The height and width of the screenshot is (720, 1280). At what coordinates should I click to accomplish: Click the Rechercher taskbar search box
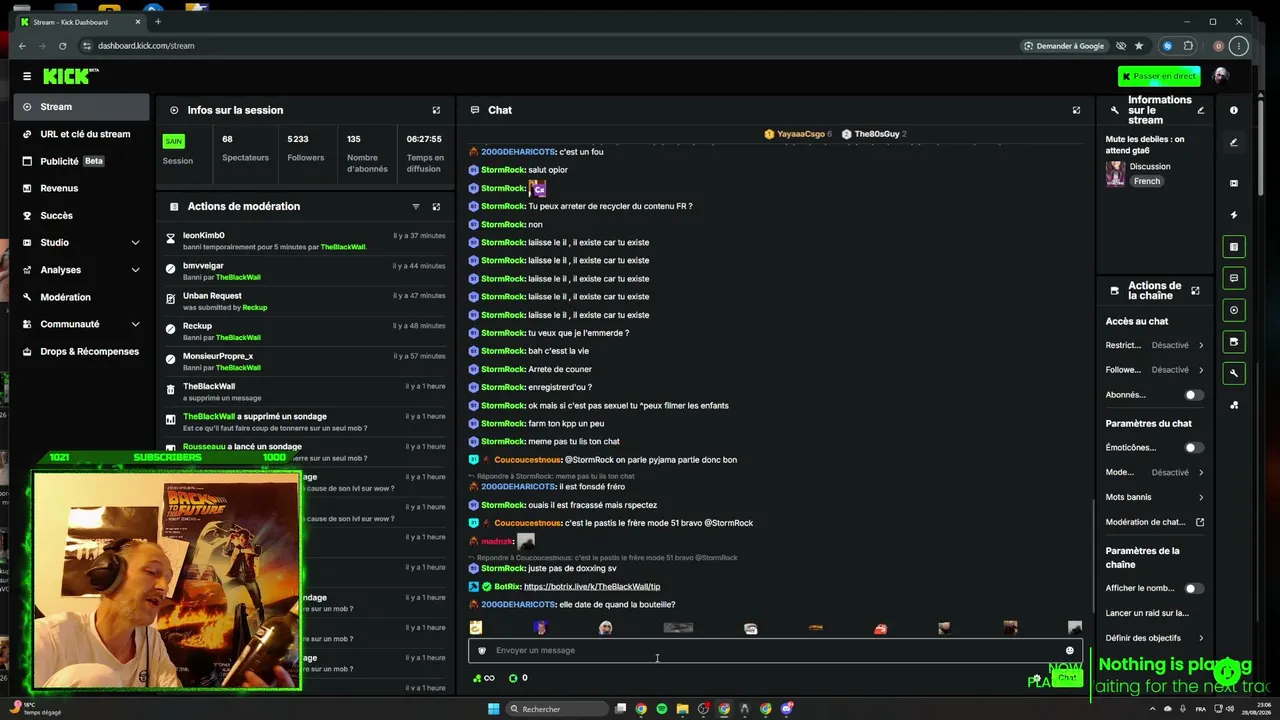556,709
